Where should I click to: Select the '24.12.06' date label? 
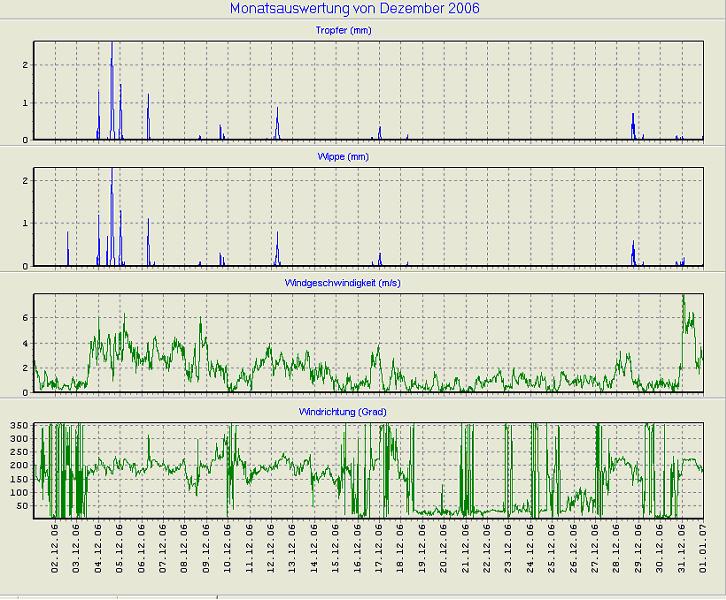pyautogui.click(x=531, y=552)
